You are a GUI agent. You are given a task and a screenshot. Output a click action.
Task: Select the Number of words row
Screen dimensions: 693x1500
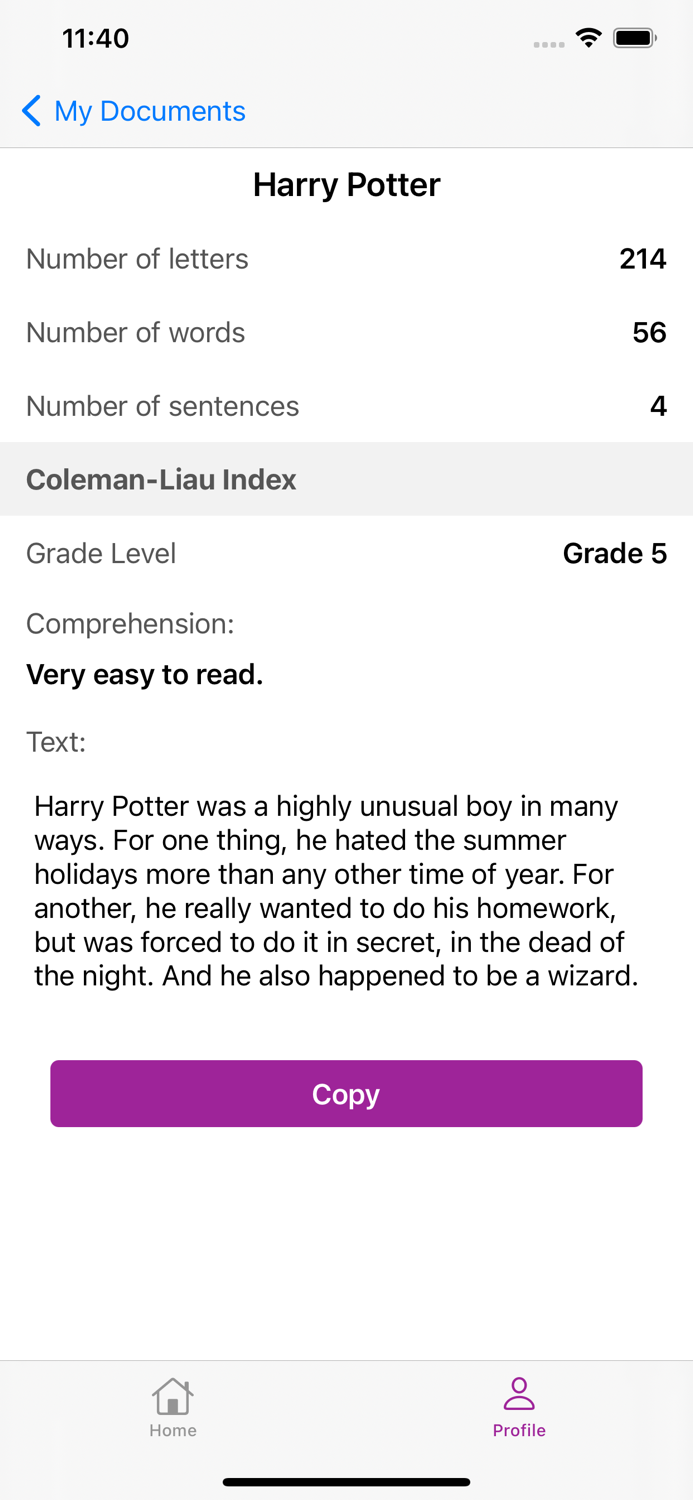(346, 332)
